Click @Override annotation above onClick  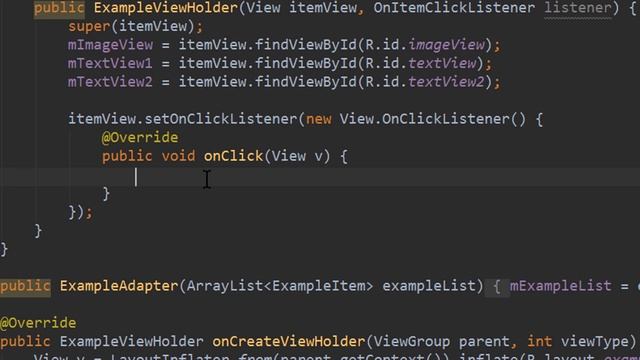(140, 138)
